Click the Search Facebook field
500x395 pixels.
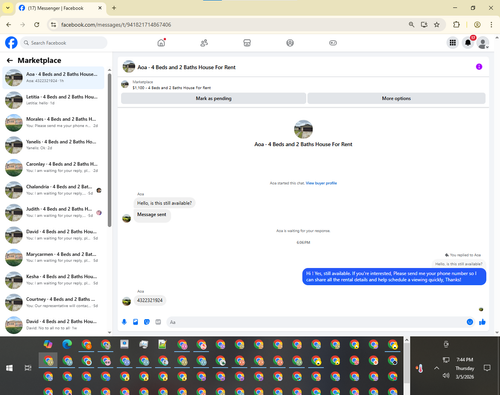(64, 43)
